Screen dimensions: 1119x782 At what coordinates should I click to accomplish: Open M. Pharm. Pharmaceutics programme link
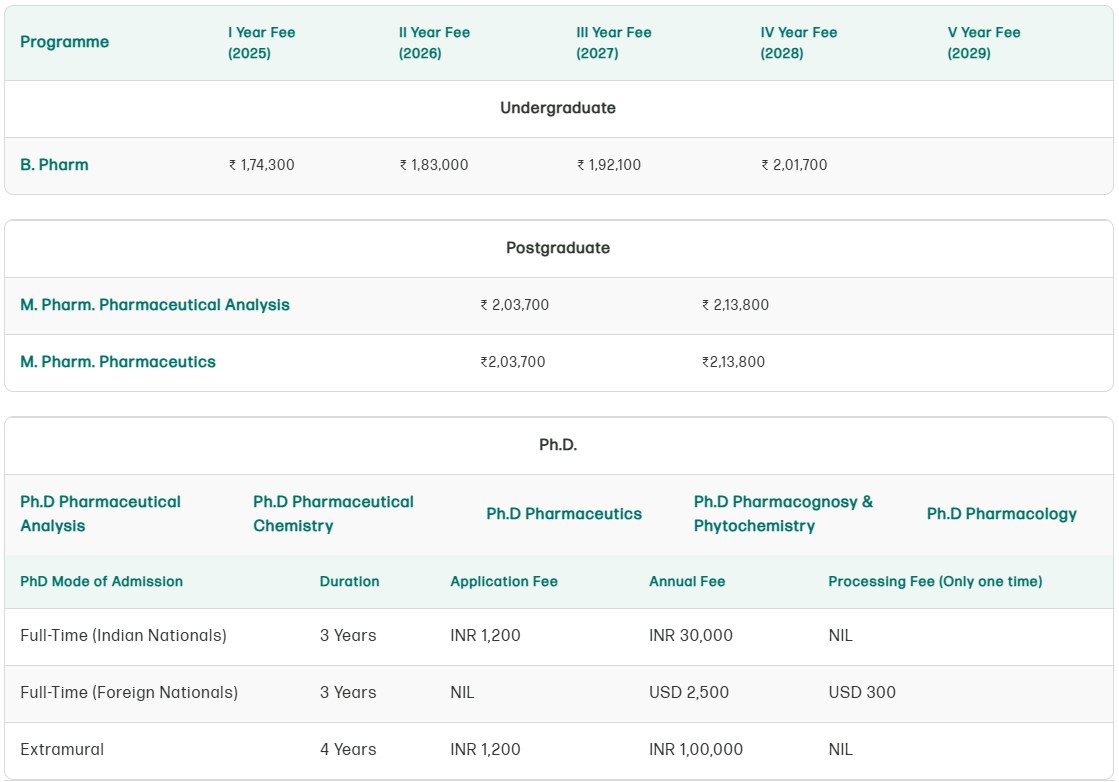(x=118, y=362)
